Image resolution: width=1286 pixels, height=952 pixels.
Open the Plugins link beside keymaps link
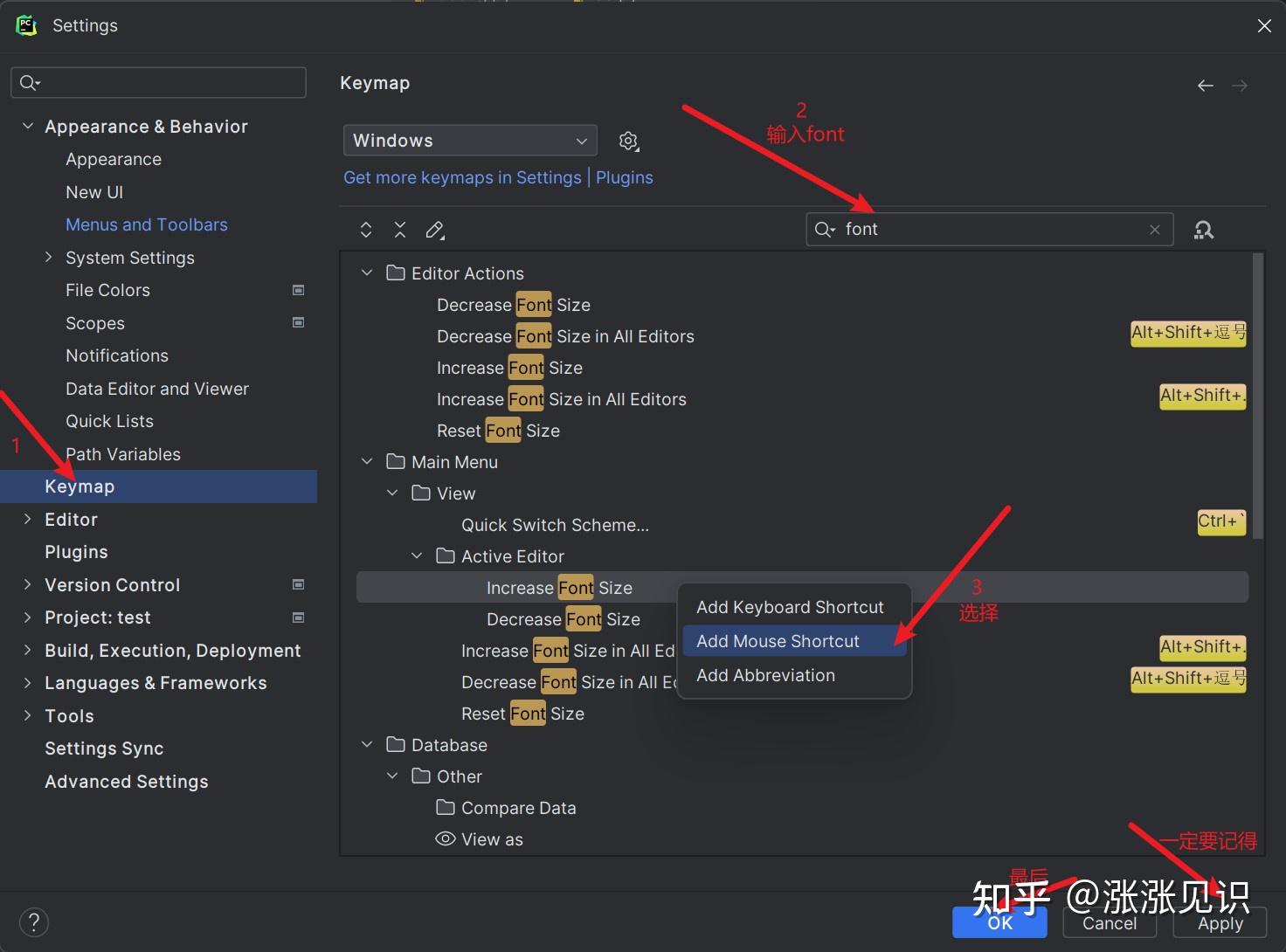[624, 177]
